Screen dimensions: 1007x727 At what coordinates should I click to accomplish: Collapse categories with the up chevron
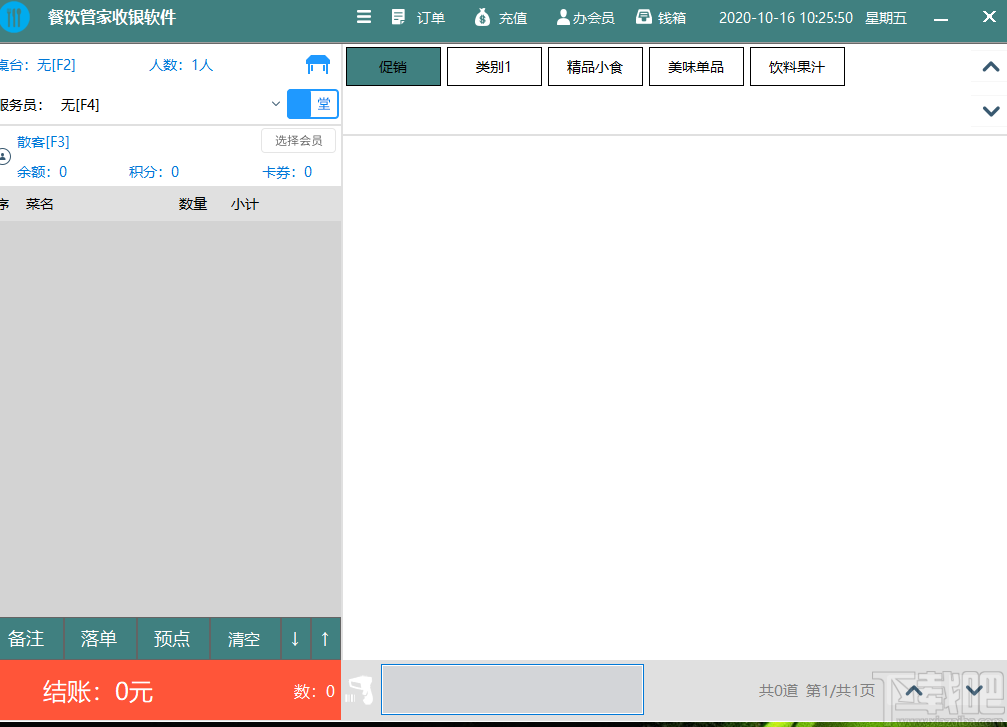[x=991, y=64]
